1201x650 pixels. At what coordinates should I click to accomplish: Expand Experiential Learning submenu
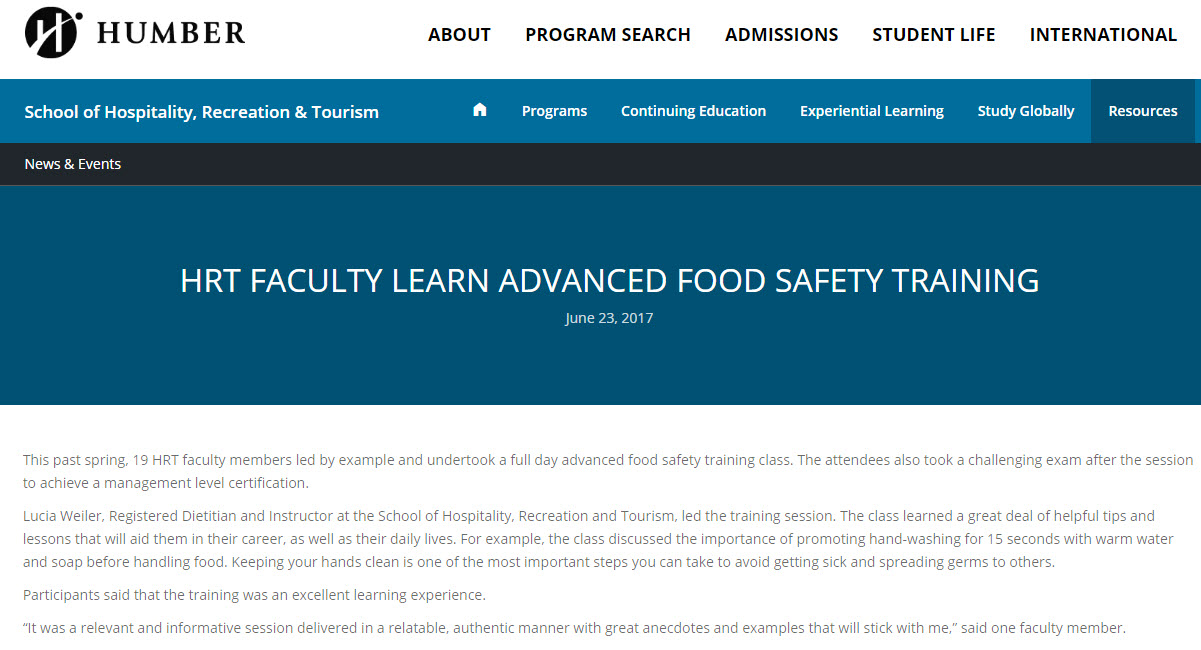click(872, 111)
